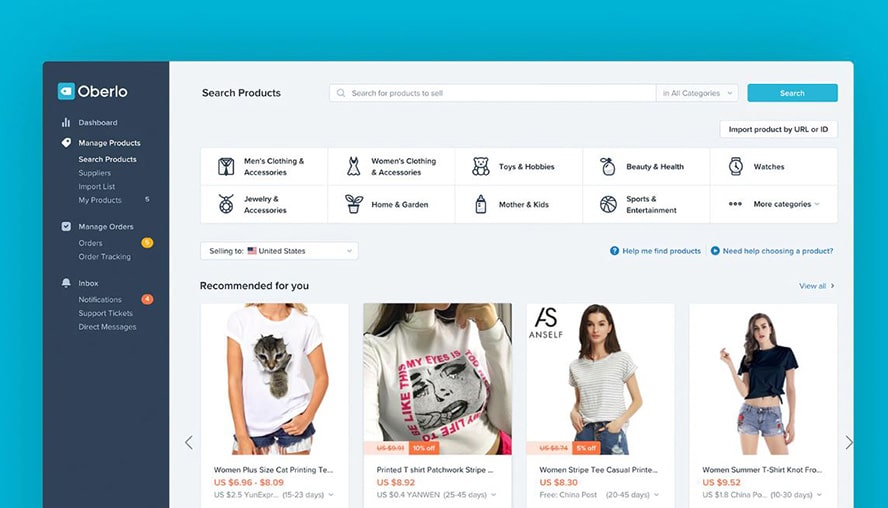Open Search Products in sidebar

(x=108, y=159)
